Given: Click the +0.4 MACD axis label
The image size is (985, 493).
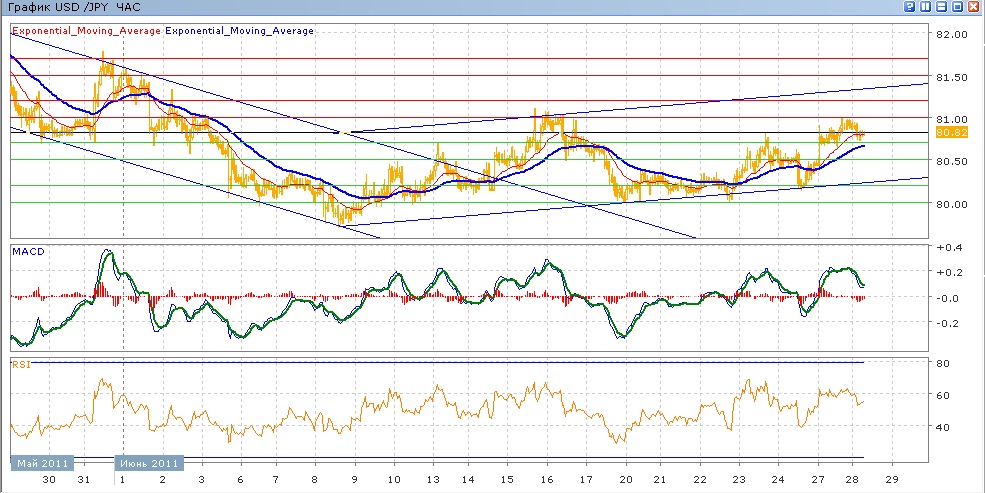Looking at the screenshot, I should point(947,247).
